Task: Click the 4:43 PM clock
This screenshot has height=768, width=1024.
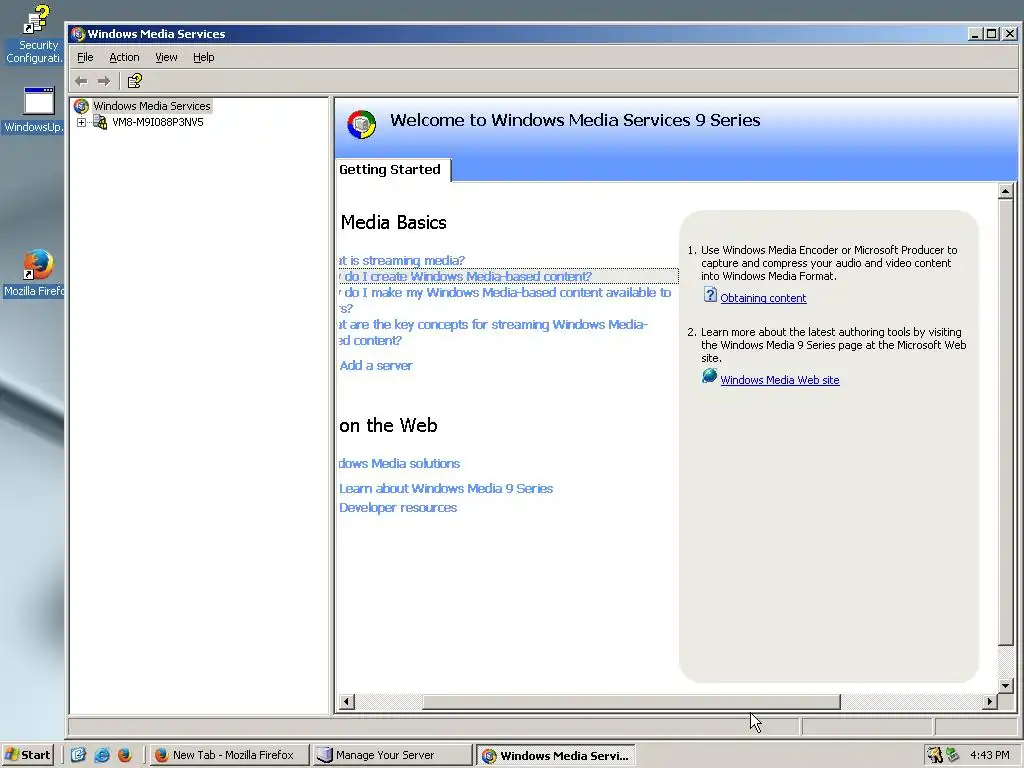Action: [989, 755]
